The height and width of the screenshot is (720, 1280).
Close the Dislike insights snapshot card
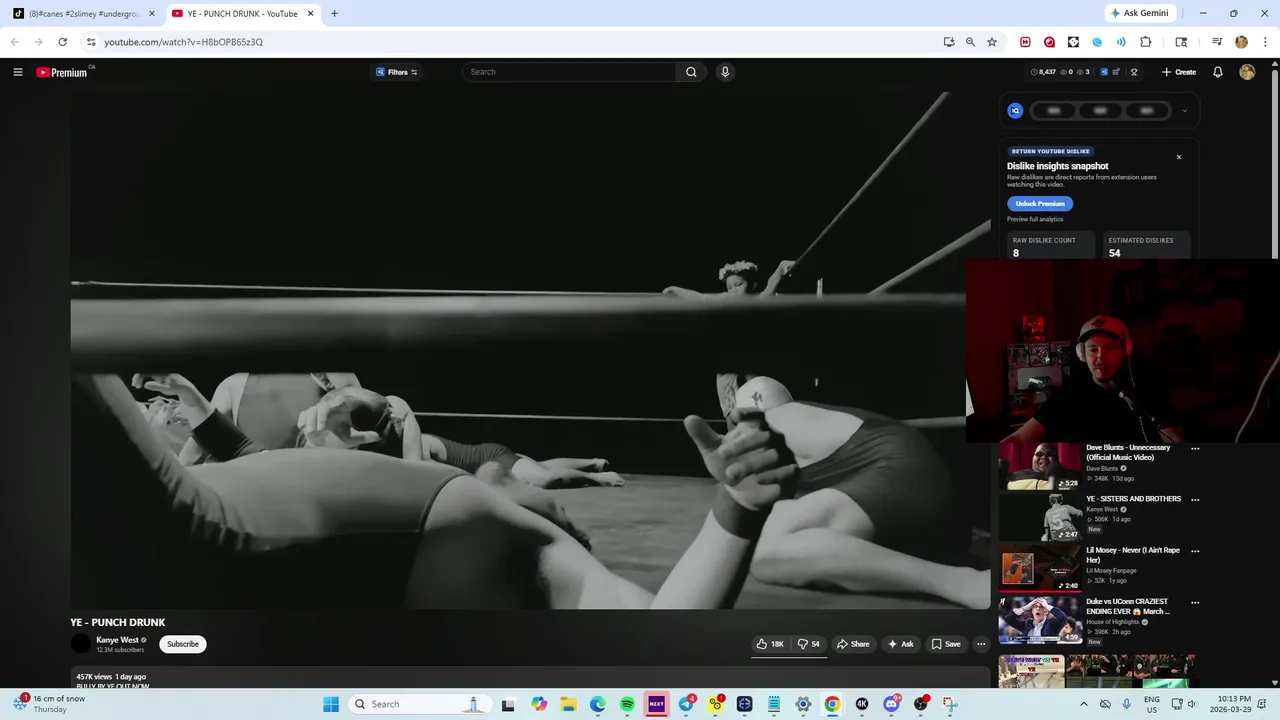coord(1179,157)
